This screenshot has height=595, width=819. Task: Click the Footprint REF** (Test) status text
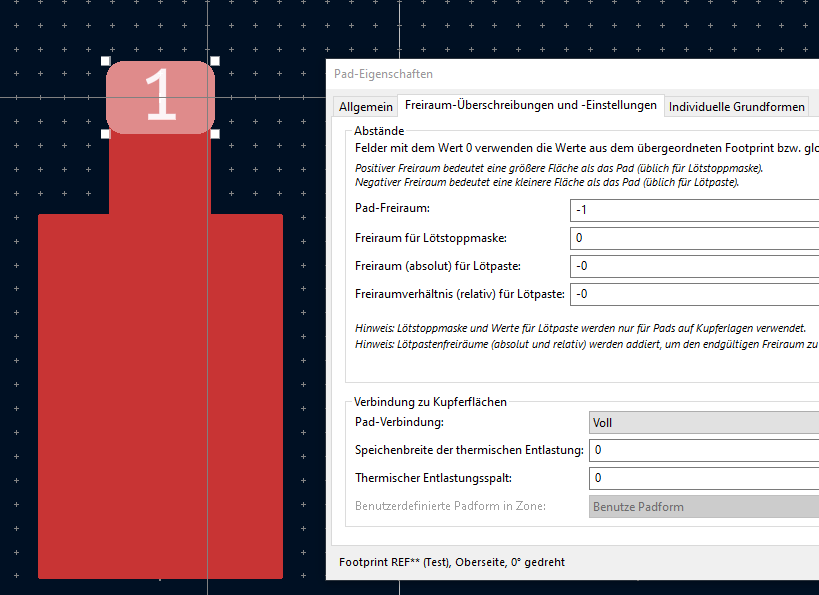click(452, 562)
